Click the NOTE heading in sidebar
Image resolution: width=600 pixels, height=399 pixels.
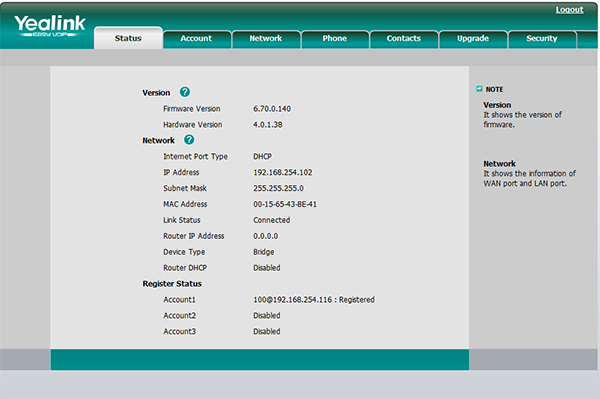pos(494,89)
